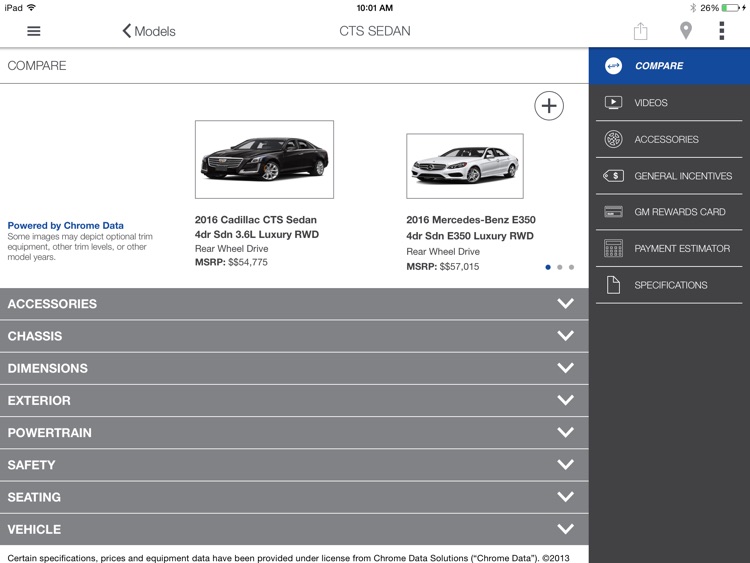The width and height of the screenshot is (750, 563).
Task: Click 4dr Sdn 3.6L Luxury RWD trim text
Action: tap(256, 234)
